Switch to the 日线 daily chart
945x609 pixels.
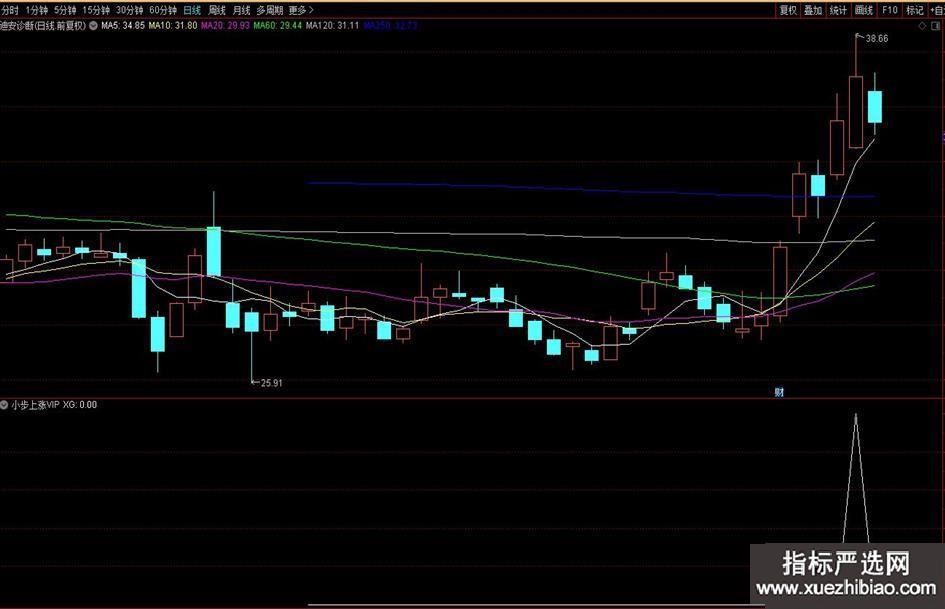coord(192,10)
